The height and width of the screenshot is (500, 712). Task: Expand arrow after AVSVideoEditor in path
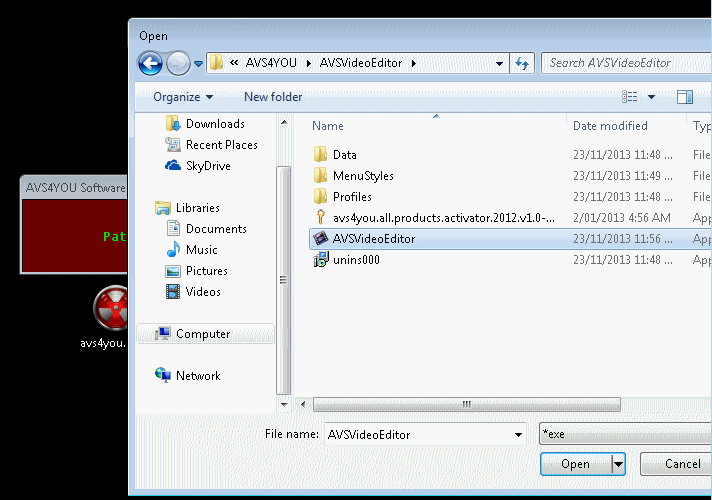pyautogui.click(x=414, y=63)
